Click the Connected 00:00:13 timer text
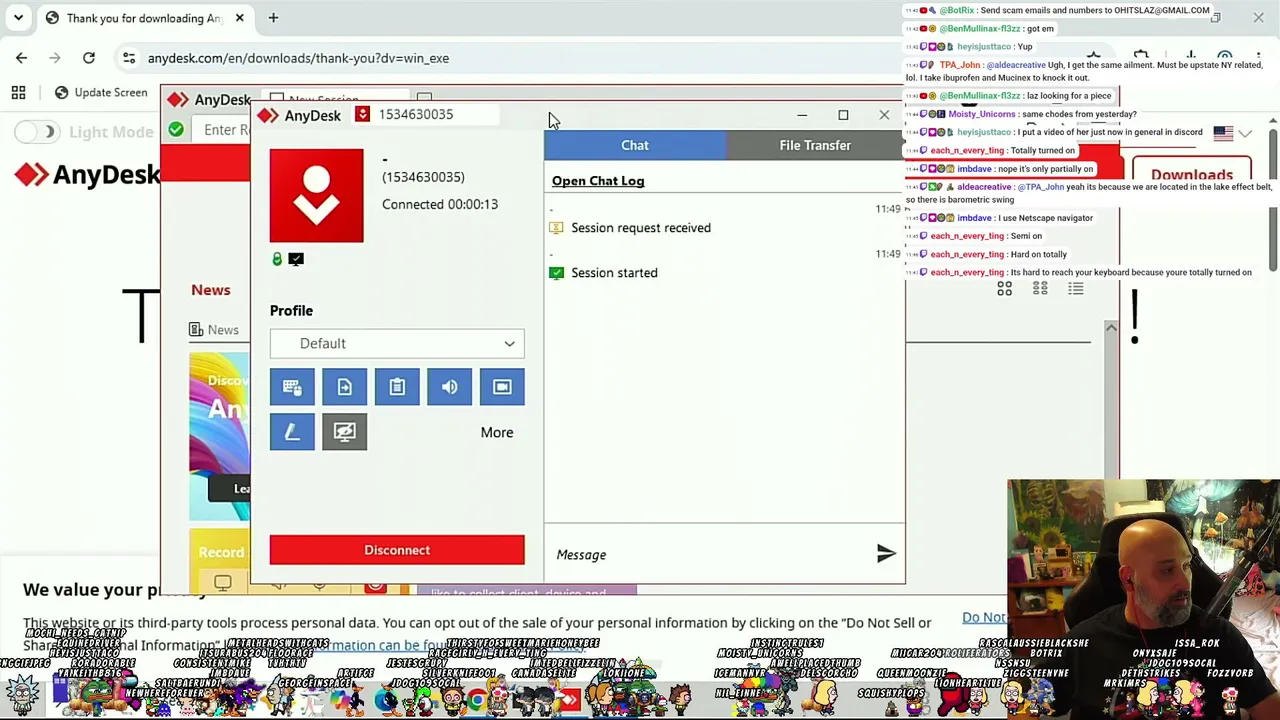The height and width of the screenshot is (720, 1280). tap(440, 204)
